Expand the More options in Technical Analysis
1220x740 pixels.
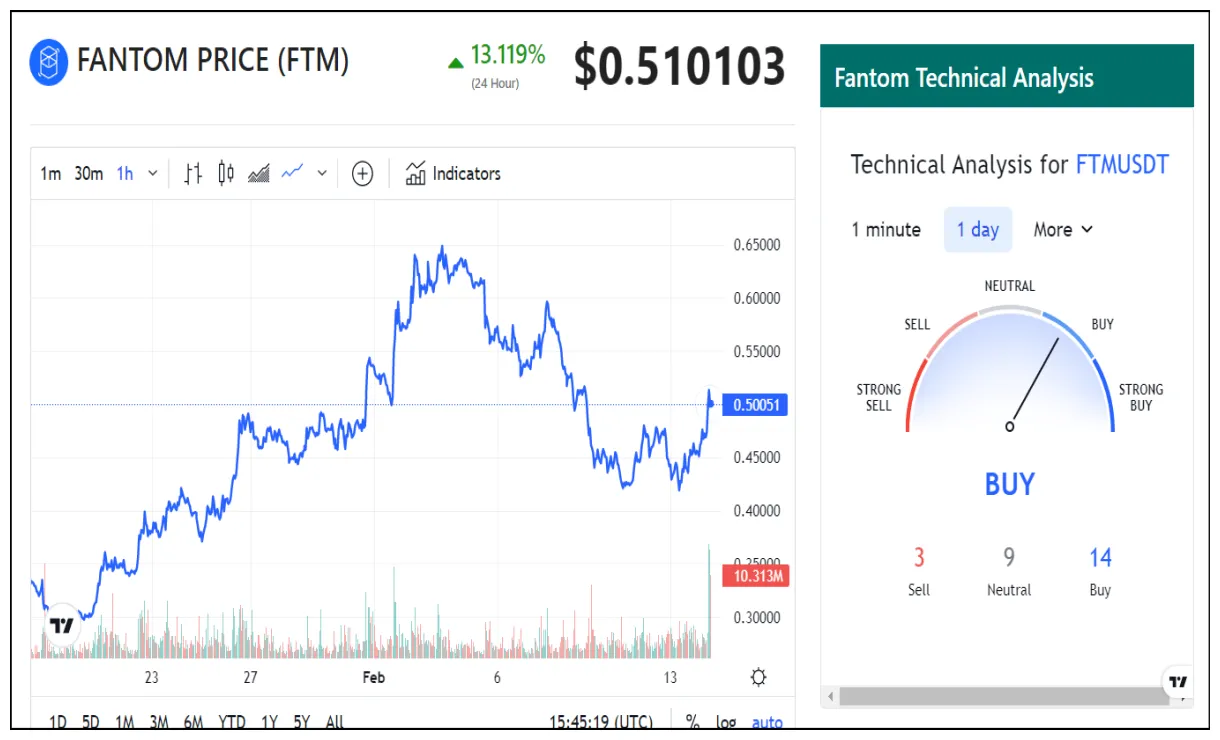[1063, 229]
